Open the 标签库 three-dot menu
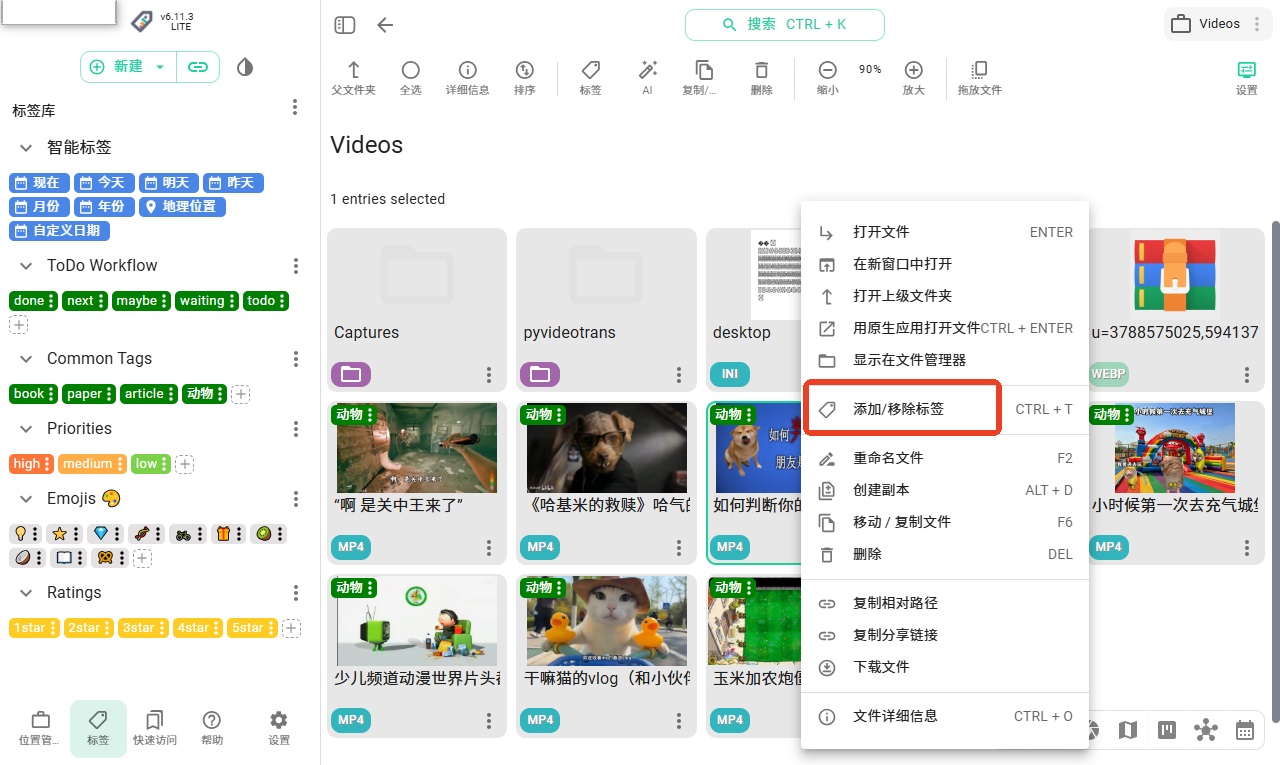1280x765 pixels. [295, 108]
